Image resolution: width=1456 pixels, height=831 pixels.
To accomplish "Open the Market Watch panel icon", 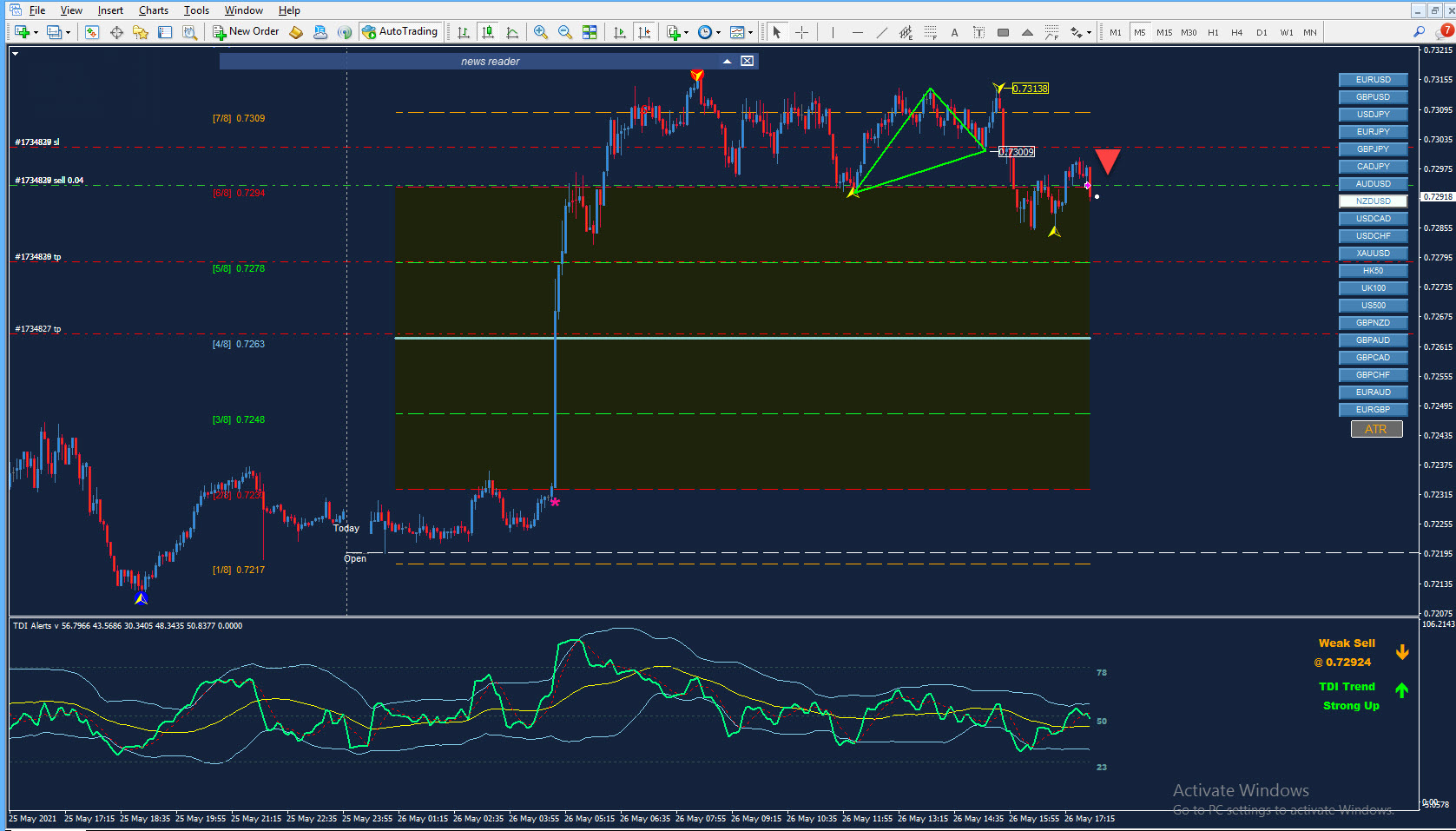I will click(x=92, y=32).
